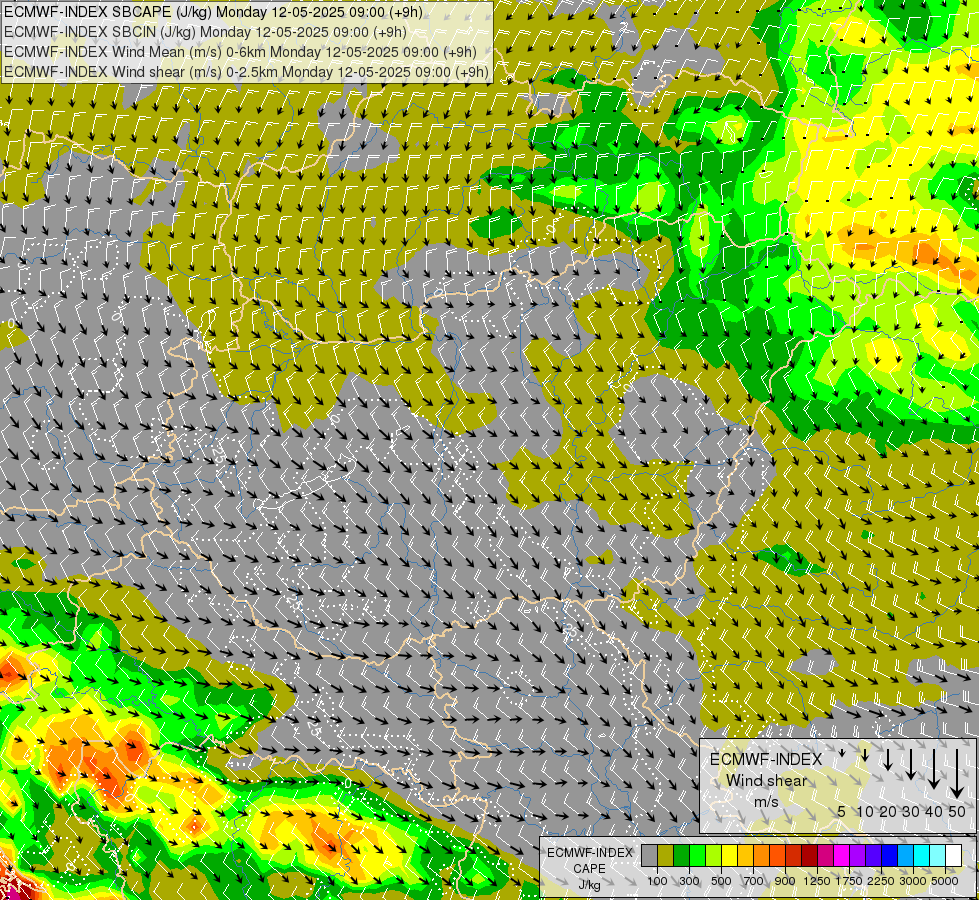Select the dark green CAPE legend swatch
The width and height of the screenshot is (979, 900).
pos(681,856)
